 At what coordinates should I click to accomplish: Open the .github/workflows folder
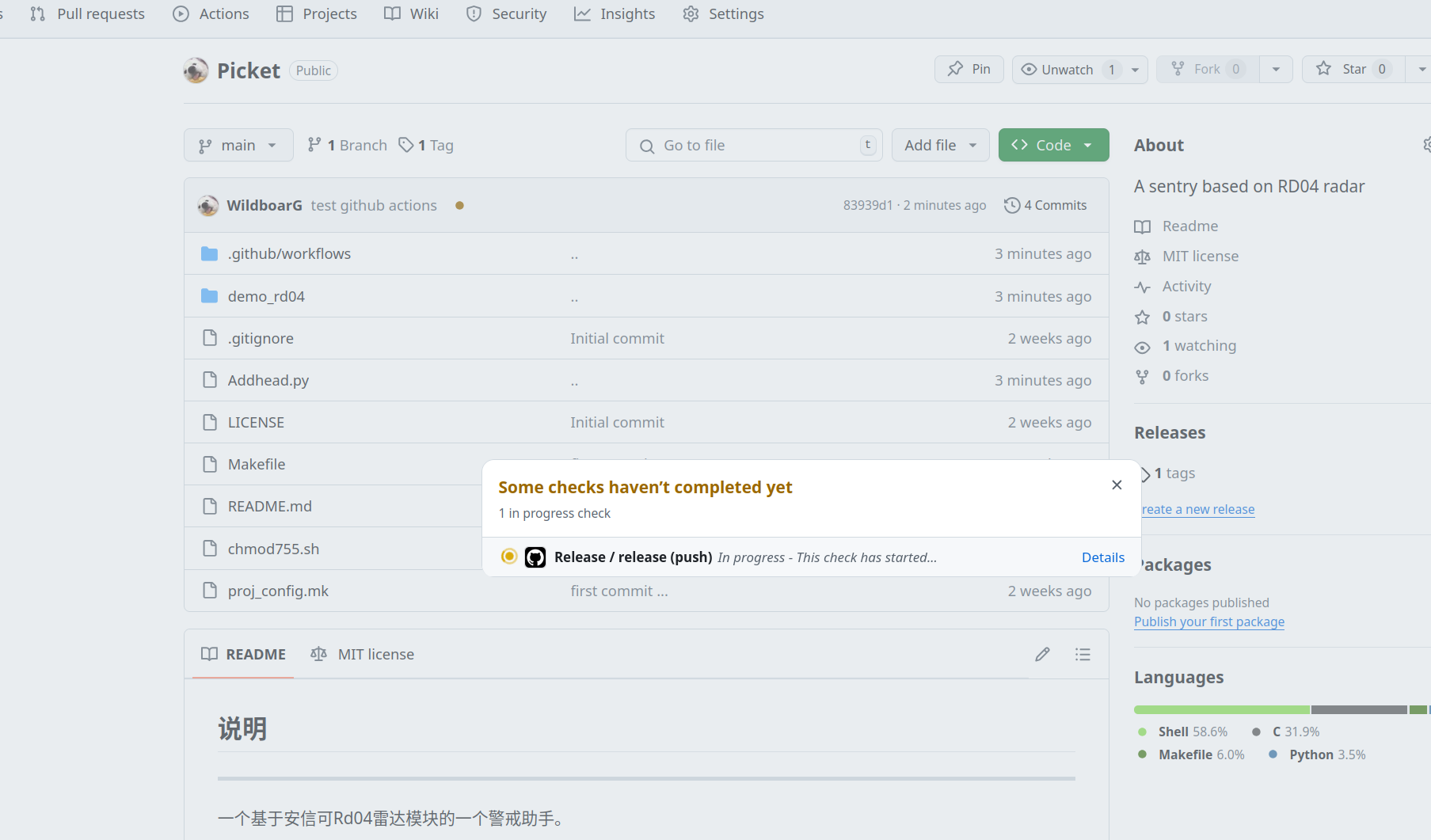pos(289,253)
